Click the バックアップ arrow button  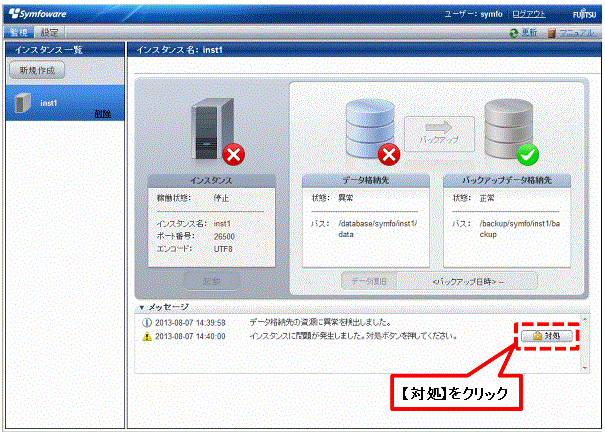click(x=439, y=134)
